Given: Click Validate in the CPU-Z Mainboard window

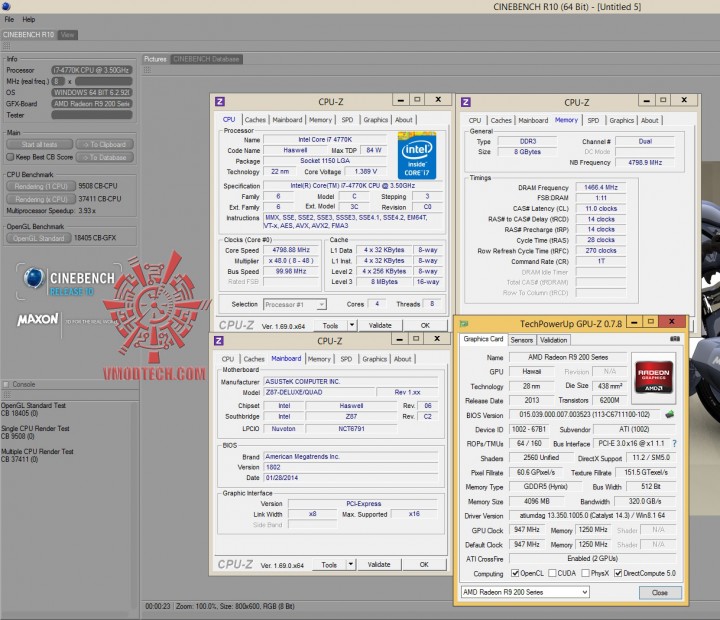Looking at the screenshot, I should coord(379,564).
